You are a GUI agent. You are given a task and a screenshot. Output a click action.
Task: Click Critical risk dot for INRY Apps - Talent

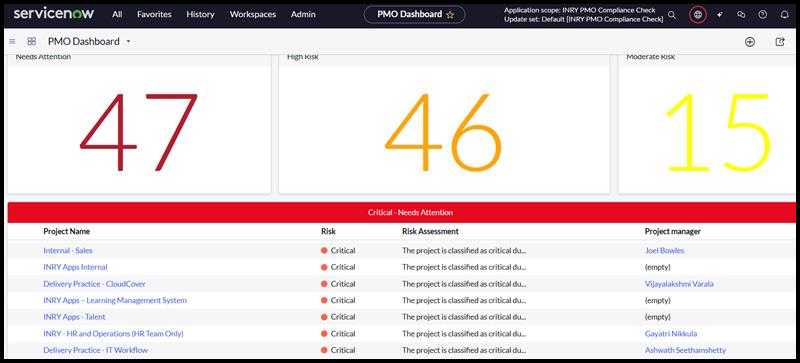pyautogui.click(x=324, y=317)
